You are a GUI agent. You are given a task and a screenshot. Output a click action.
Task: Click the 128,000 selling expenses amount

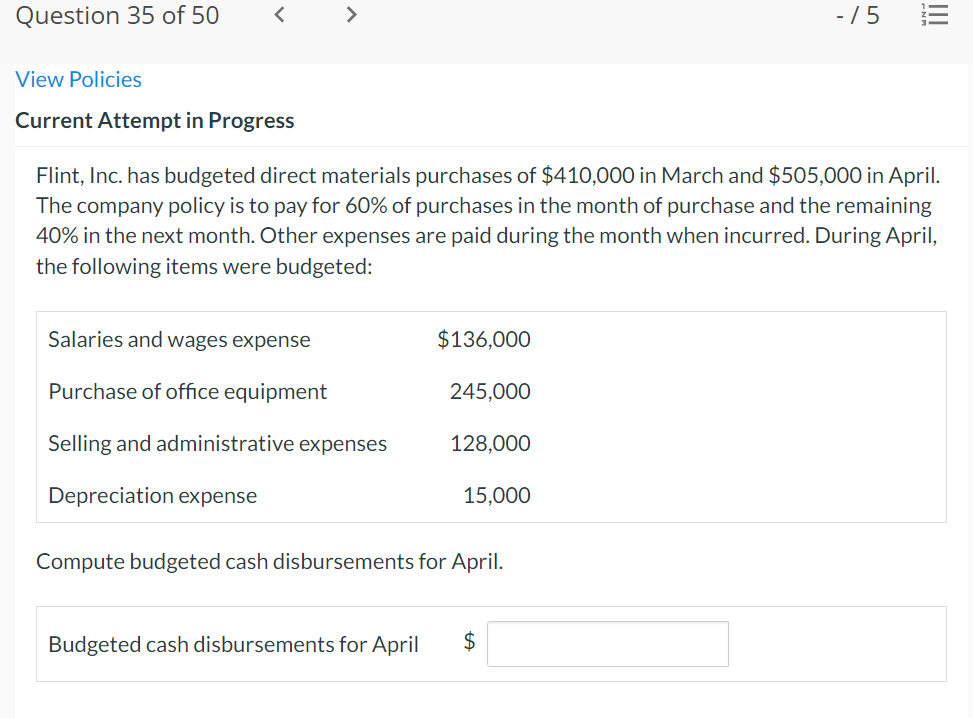[x=490, y=444]
